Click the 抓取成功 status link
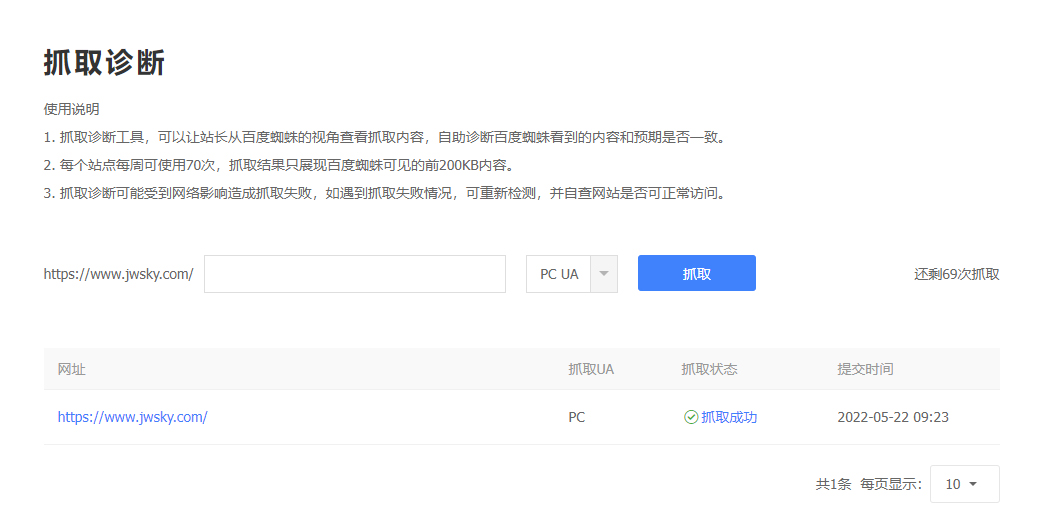 [x=729, y=417]
